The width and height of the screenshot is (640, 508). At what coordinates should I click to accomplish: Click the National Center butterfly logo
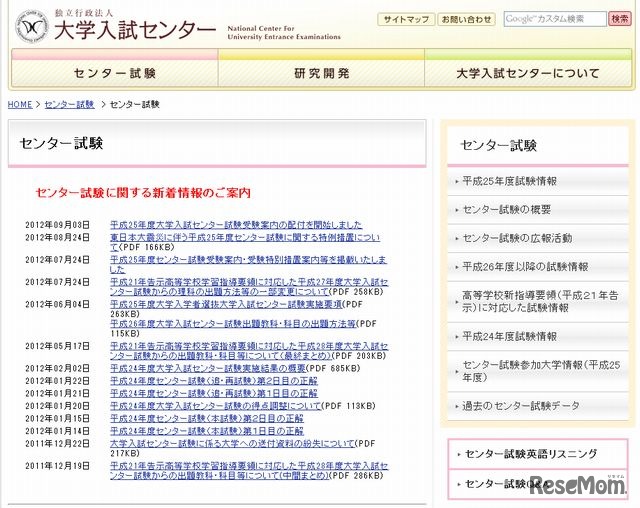coord(31,26)
